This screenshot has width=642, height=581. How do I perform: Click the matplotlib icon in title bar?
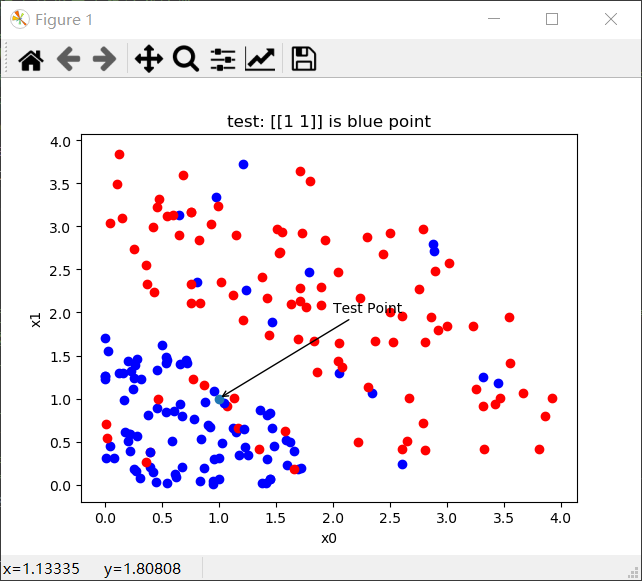[19, 19]
